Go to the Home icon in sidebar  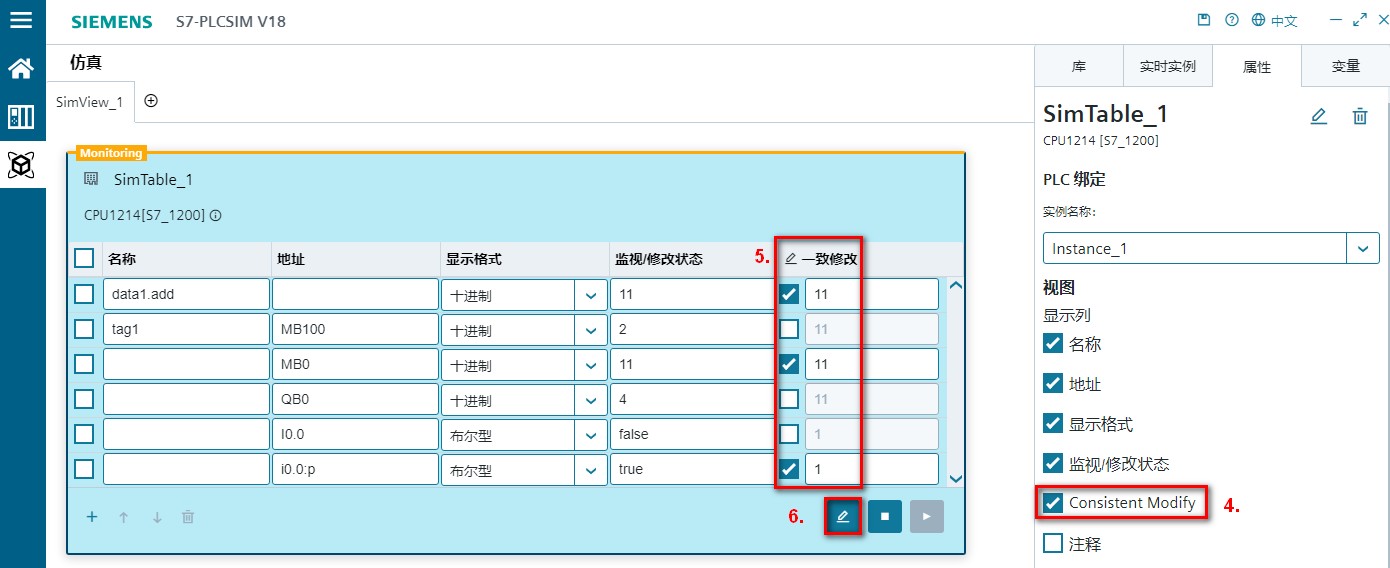click(x=21, y=69)
